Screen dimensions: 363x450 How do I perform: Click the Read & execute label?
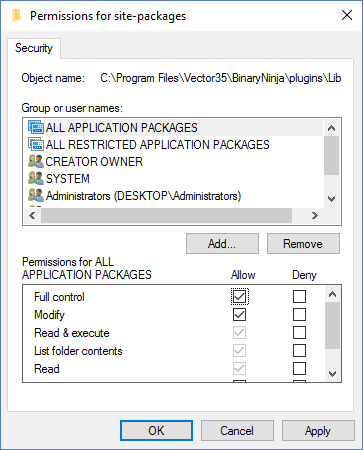[72, 333]
